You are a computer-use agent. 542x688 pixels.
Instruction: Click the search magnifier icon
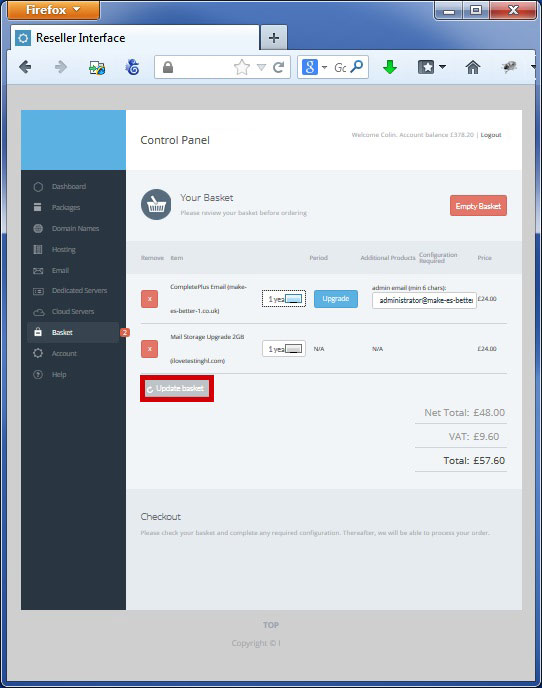click(358, 67)
